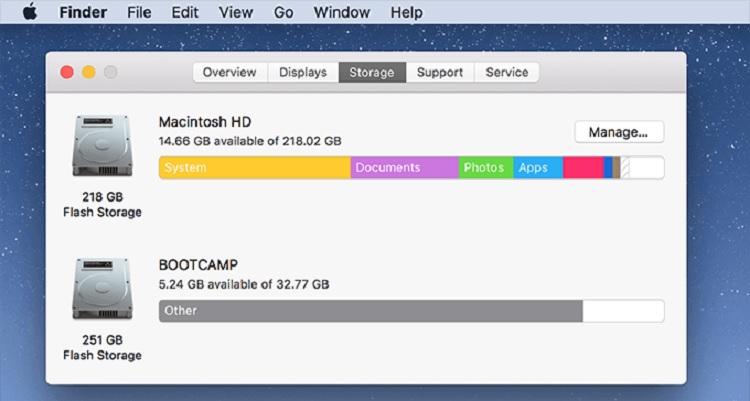750x401 pixels.
Task: Click the green Photos storage segment
Action: point(486,167)
